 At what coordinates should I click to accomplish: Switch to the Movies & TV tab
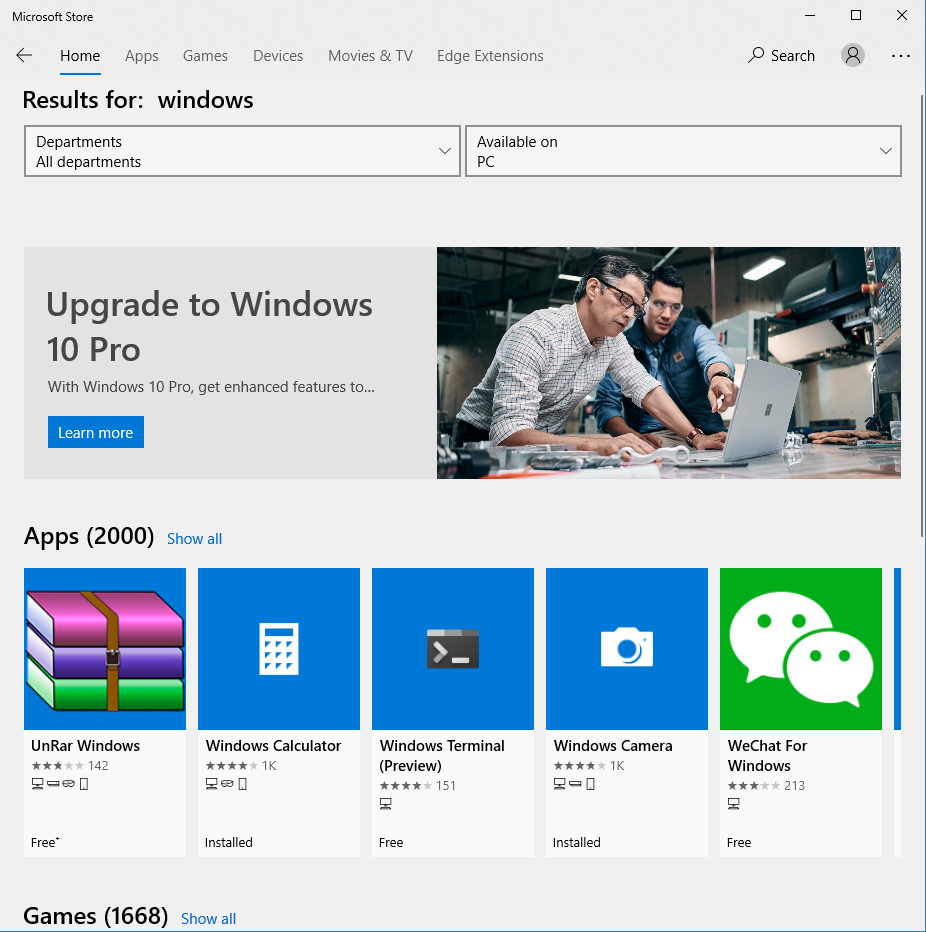[370, 56]
